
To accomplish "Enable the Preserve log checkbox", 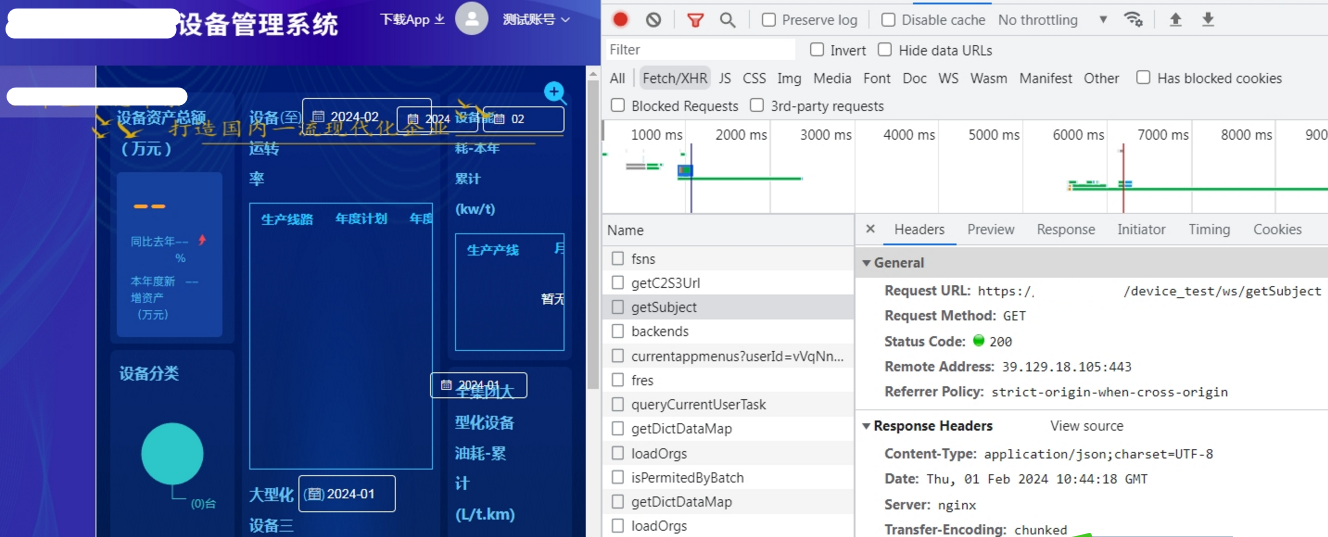I will [769, 20].
